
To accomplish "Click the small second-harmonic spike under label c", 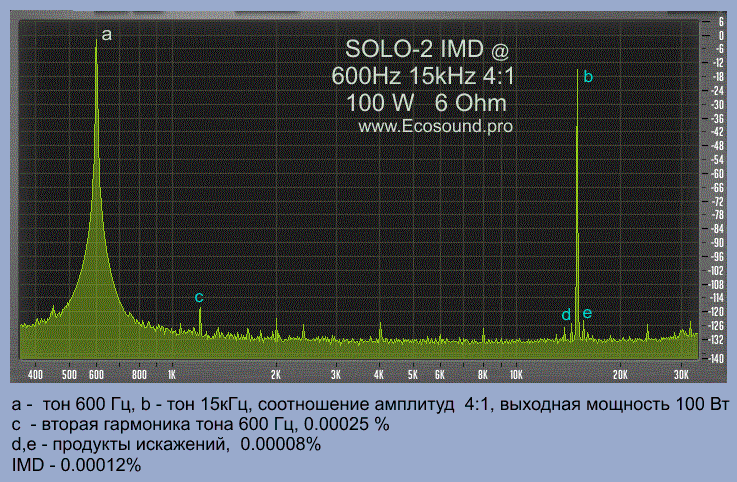I will (200, 322).
